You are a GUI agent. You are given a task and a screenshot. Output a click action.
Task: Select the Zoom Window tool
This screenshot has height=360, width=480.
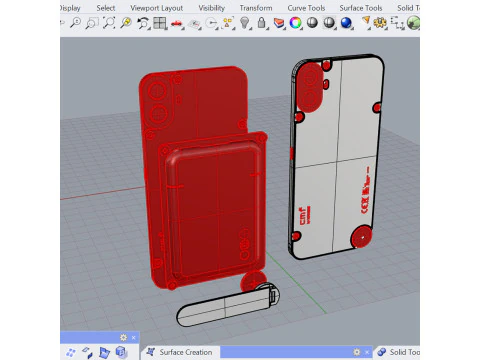pos(92,23)
